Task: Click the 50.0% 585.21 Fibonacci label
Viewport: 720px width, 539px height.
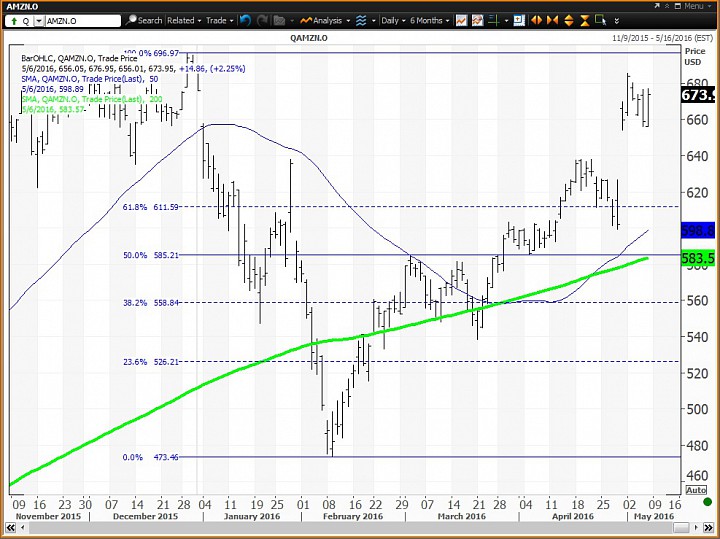Action: [151, 255]
